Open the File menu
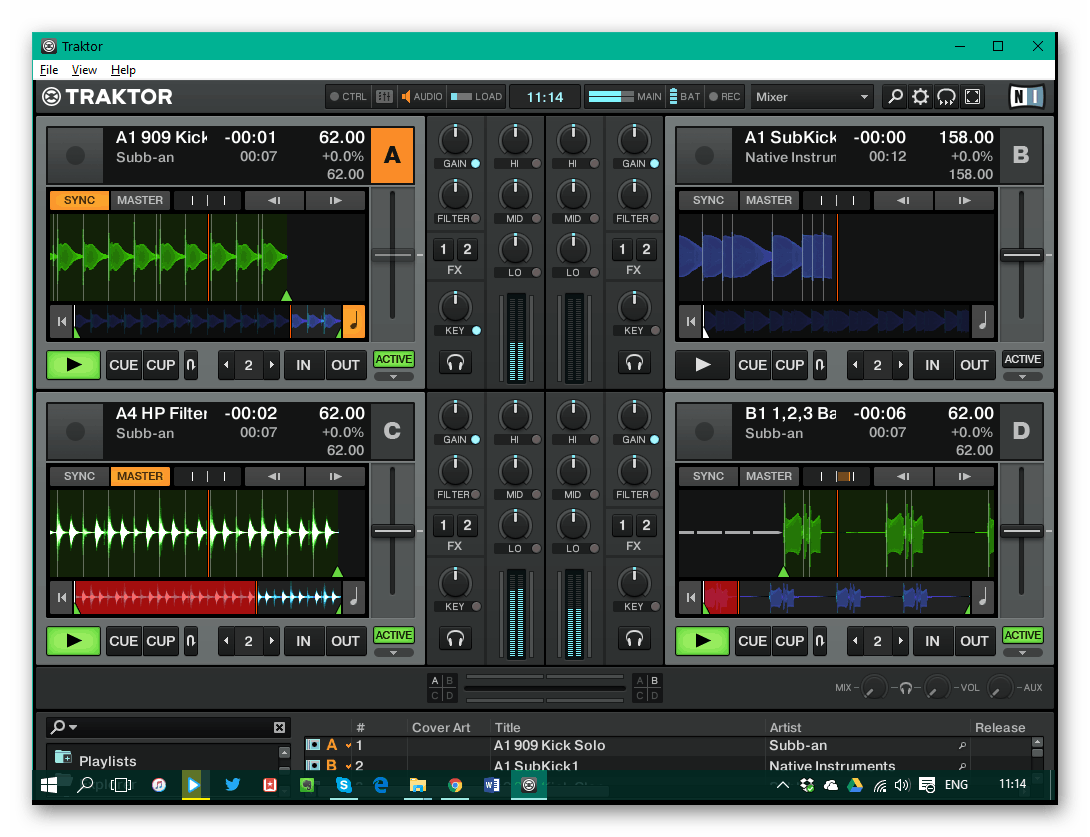Image resolution: width=1090 pixels, height=837 pixels. click(x=49, y=70)
